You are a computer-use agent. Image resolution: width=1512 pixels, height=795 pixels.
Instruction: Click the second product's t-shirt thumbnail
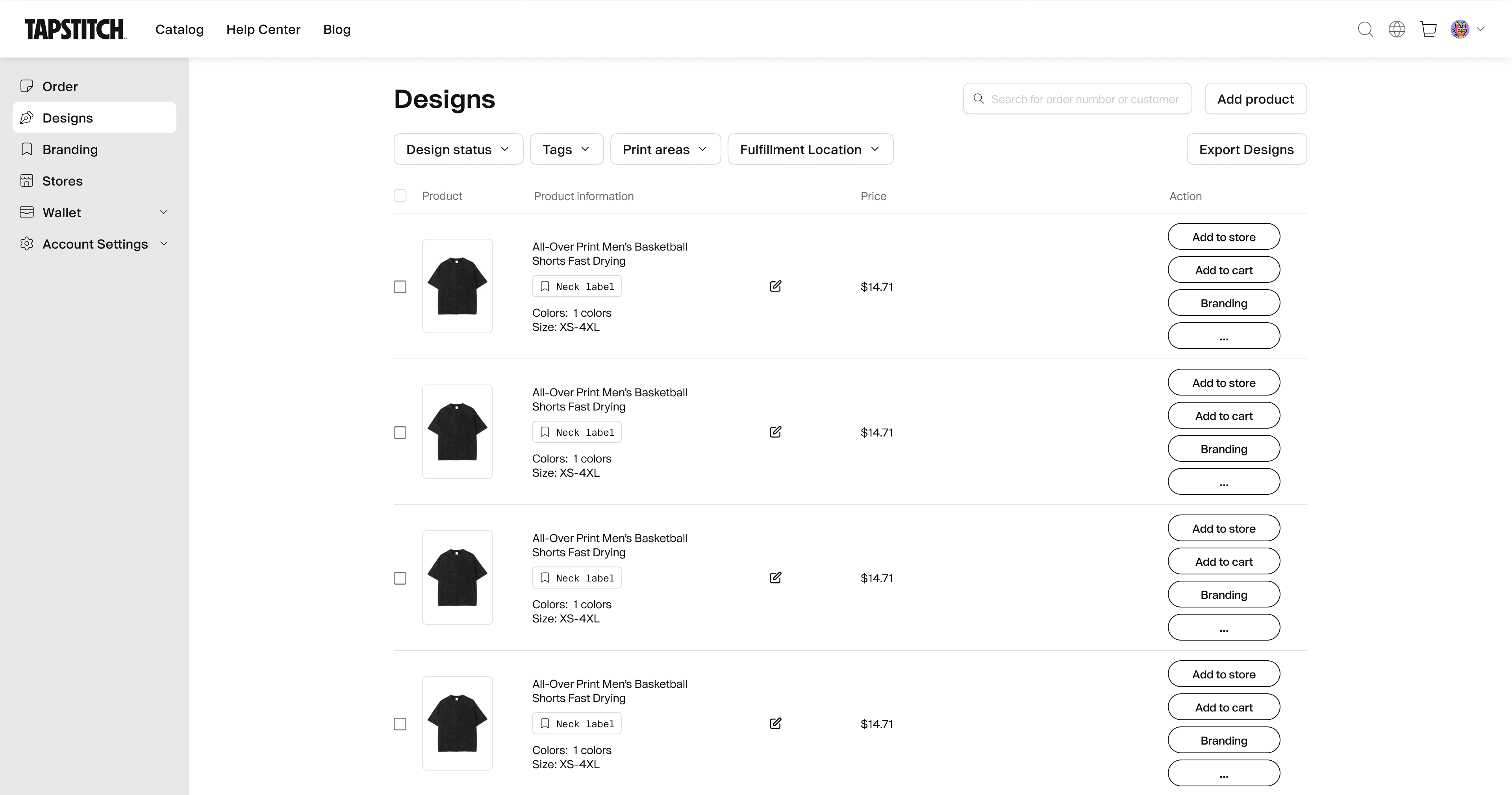(457, 431)
